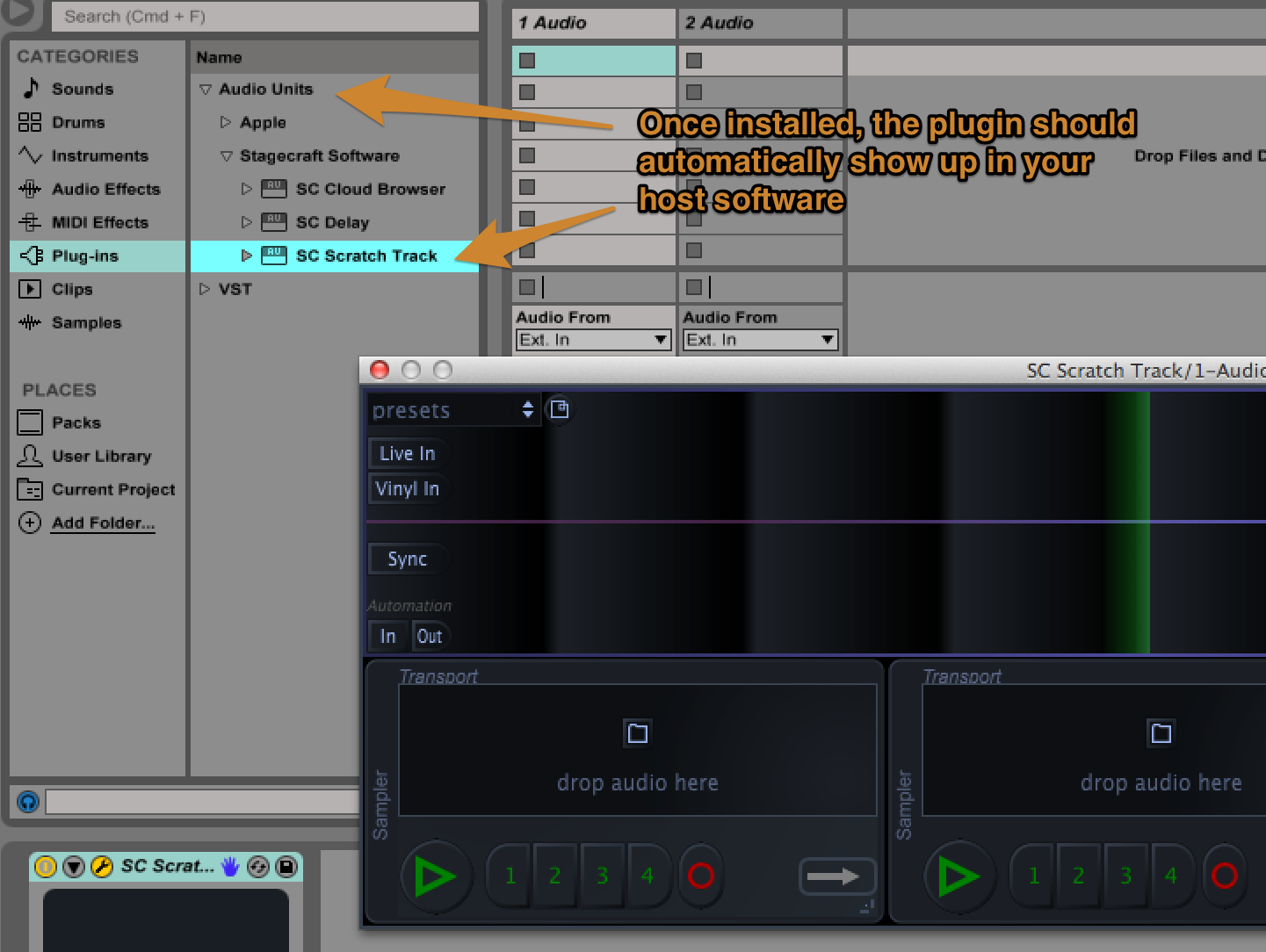Click the SC Scratch device hand icon
The width and height of the screenshot is (1266, 952).
[x=230, y=867]
